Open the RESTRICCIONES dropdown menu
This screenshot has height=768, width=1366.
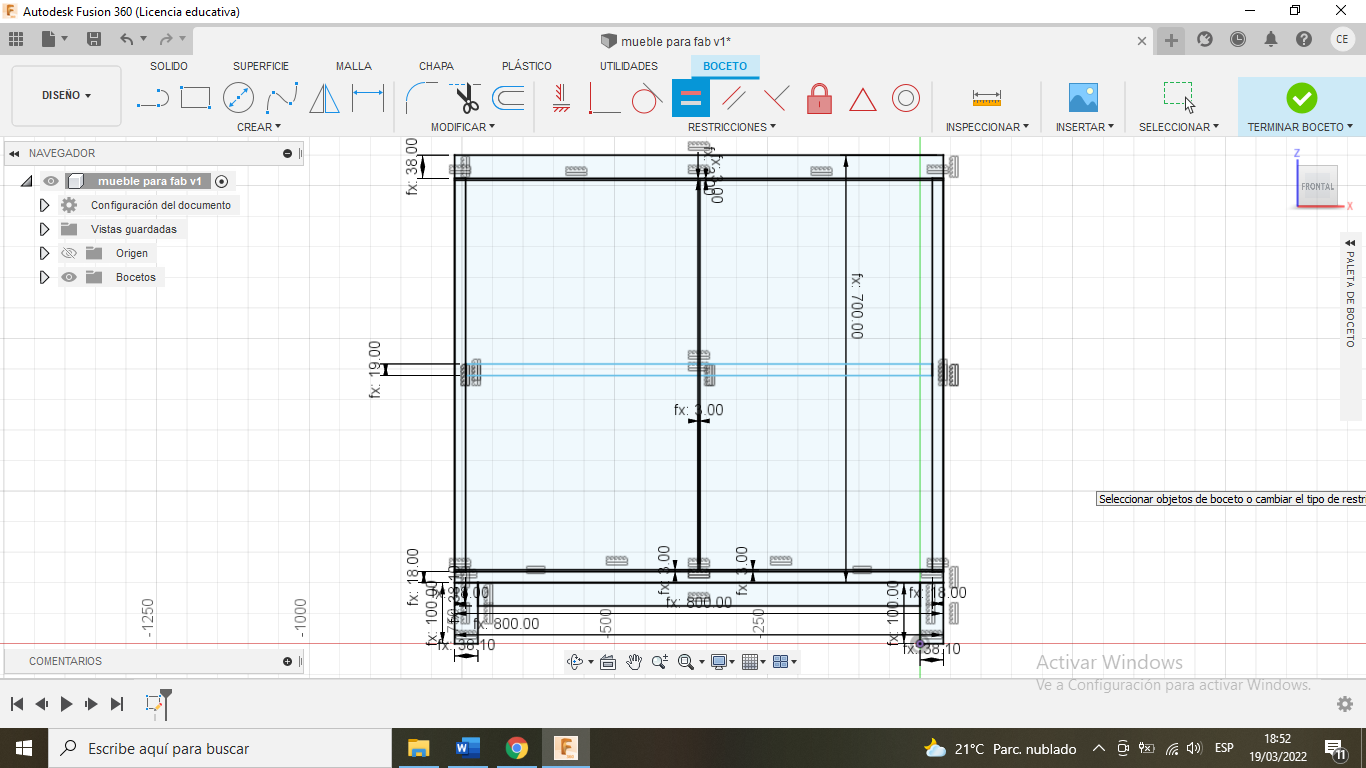pyautogui.click(x=732, y=127)
